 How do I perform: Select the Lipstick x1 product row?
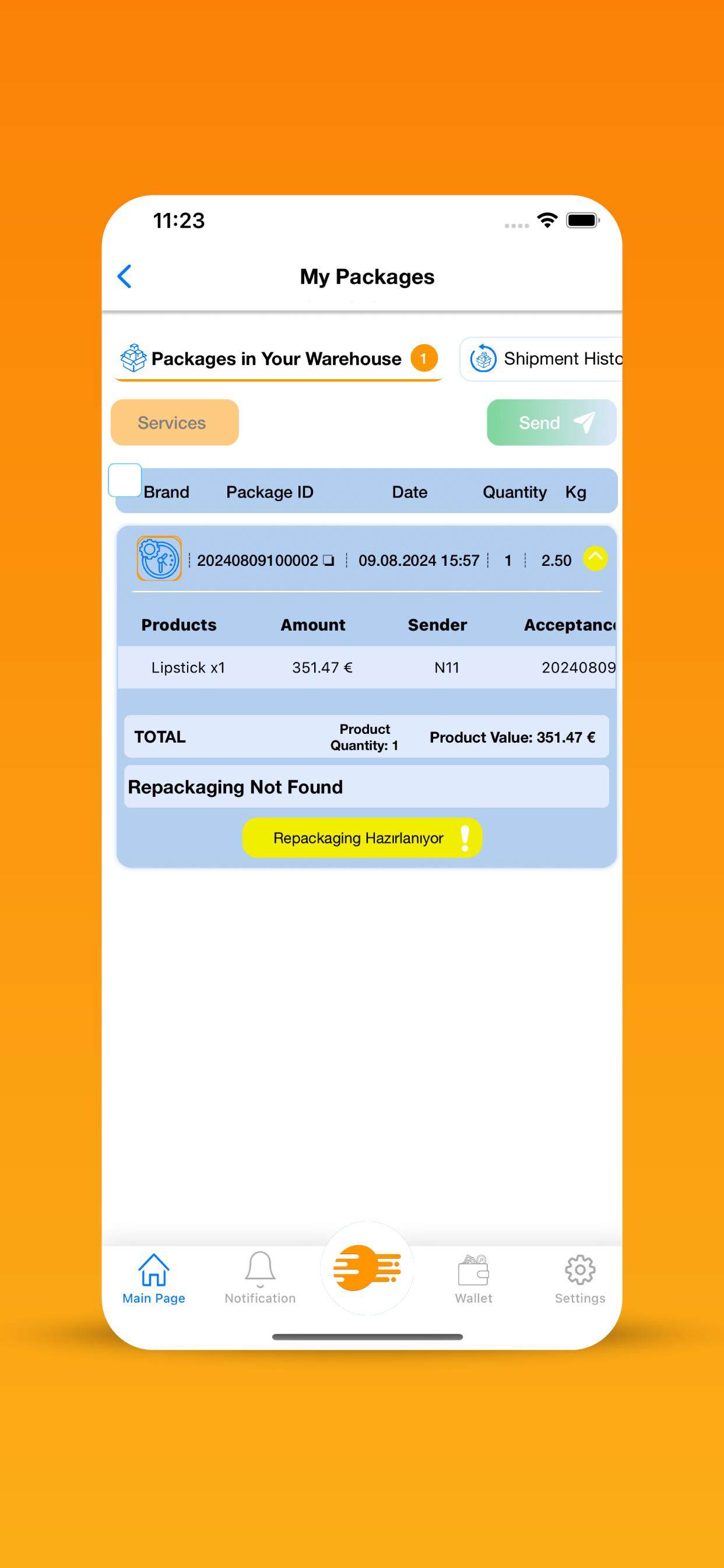[x=367, y=668]
